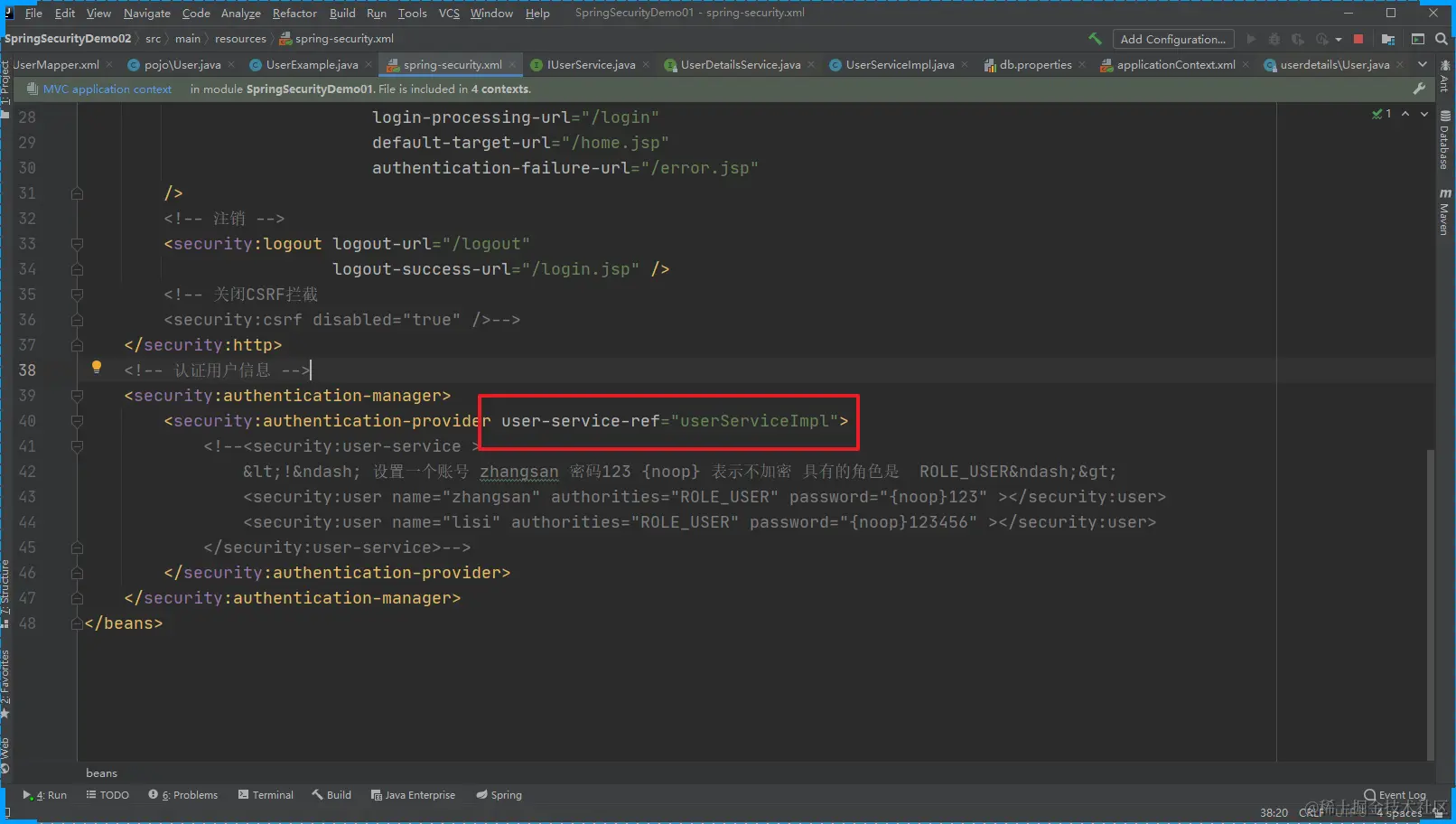Close the spring-security.xml tab
The height and width of the screenshot is (824, 1456).
pos(512,64)
